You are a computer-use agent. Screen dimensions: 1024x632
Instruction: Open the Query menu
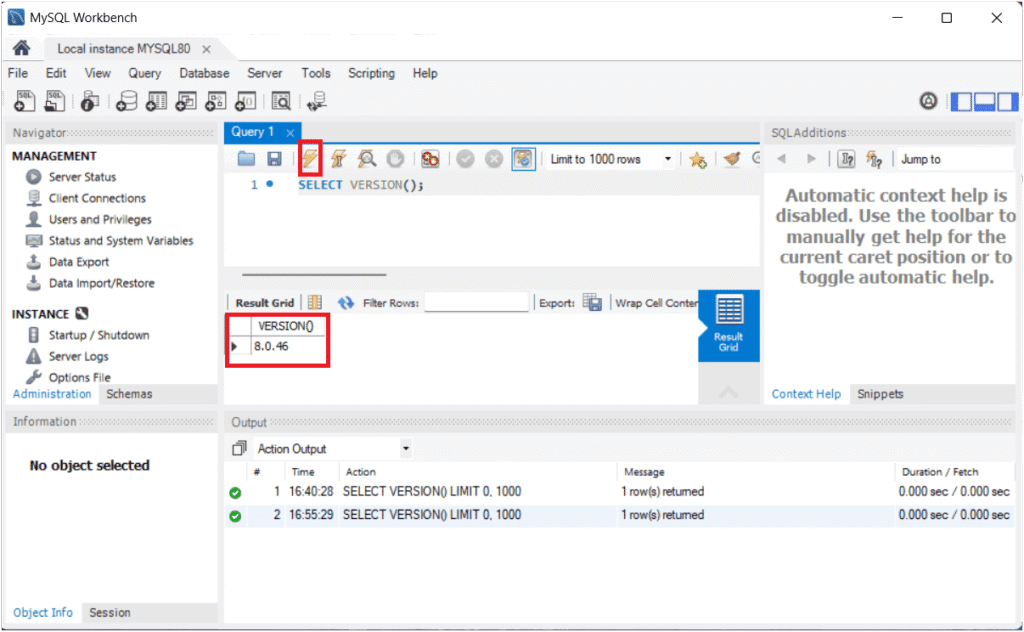pyautogui.click(x=144, y=73)
